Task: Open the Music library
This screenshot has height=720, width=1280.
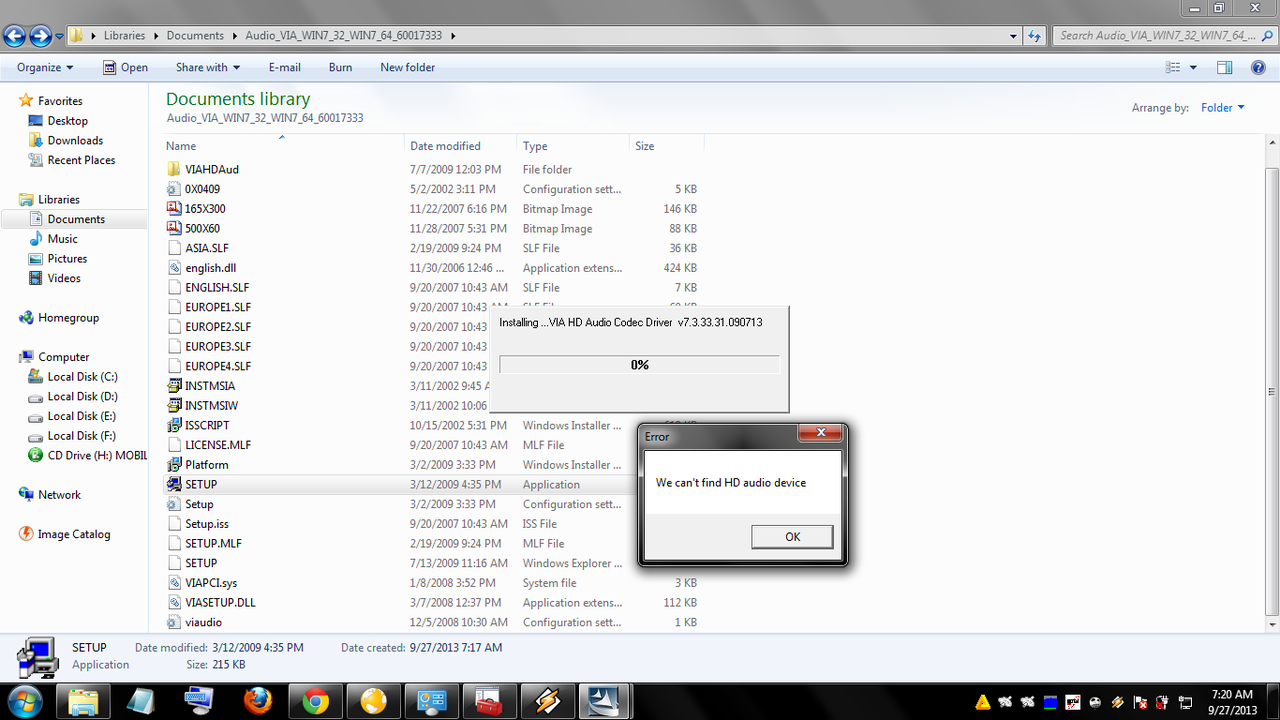Action: [62, 239]
